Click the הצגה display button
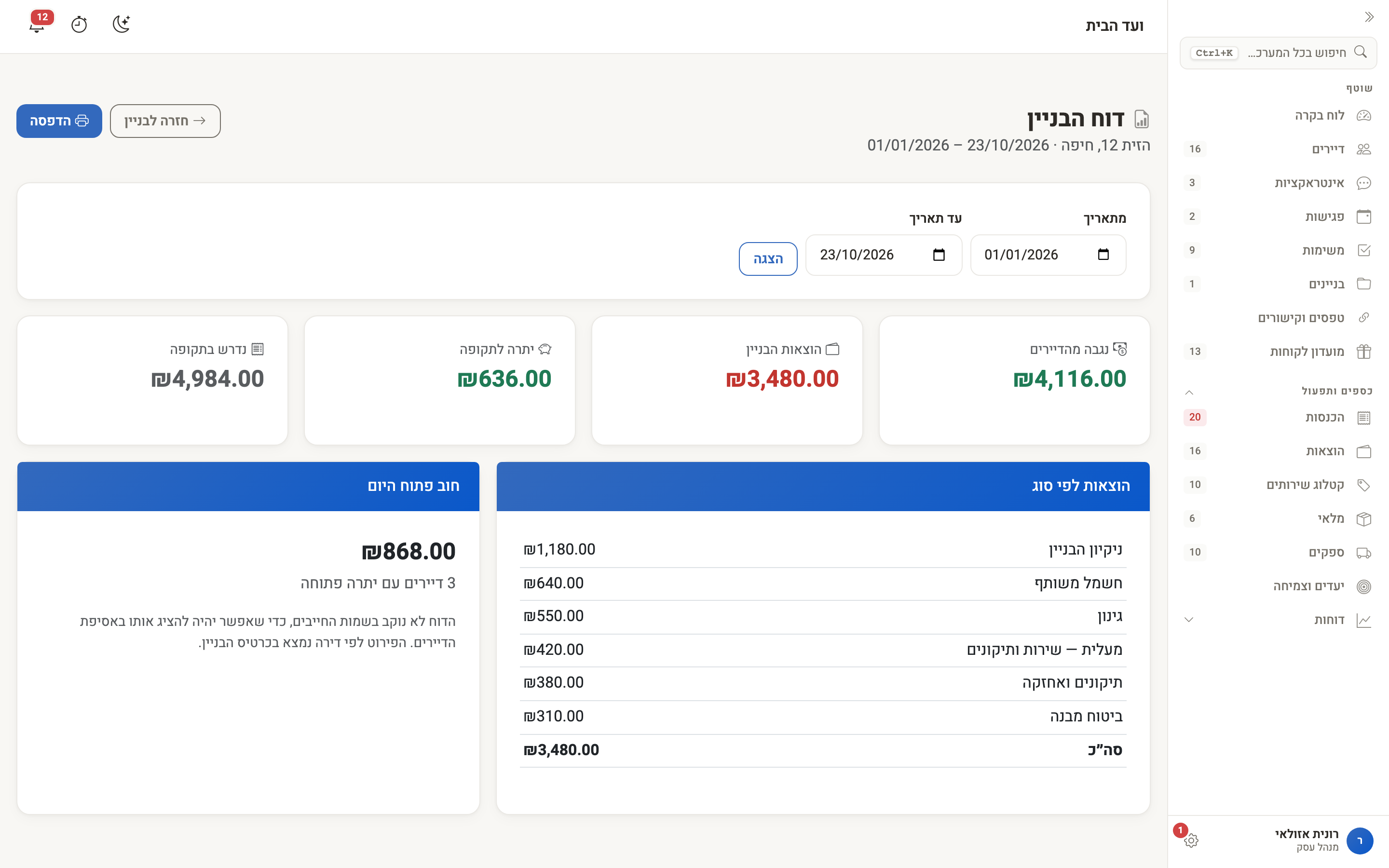 [x=768, y=259]
